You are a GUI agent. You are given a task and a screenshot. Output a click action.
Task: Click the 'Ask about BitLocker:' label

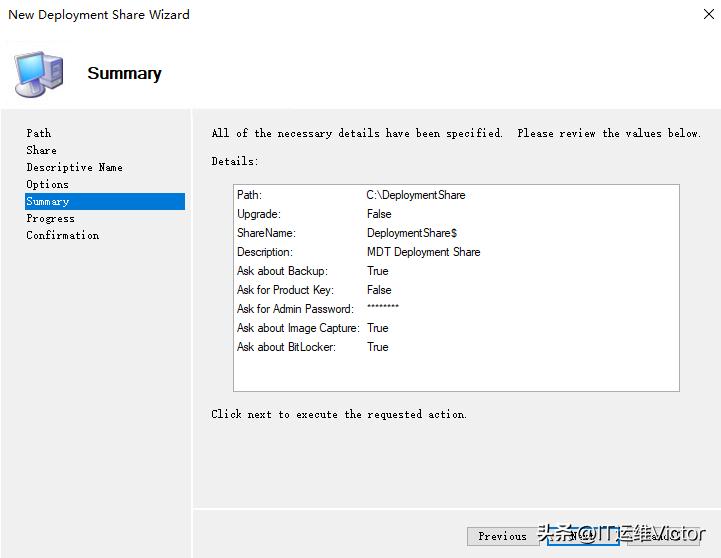click(286, 347)
